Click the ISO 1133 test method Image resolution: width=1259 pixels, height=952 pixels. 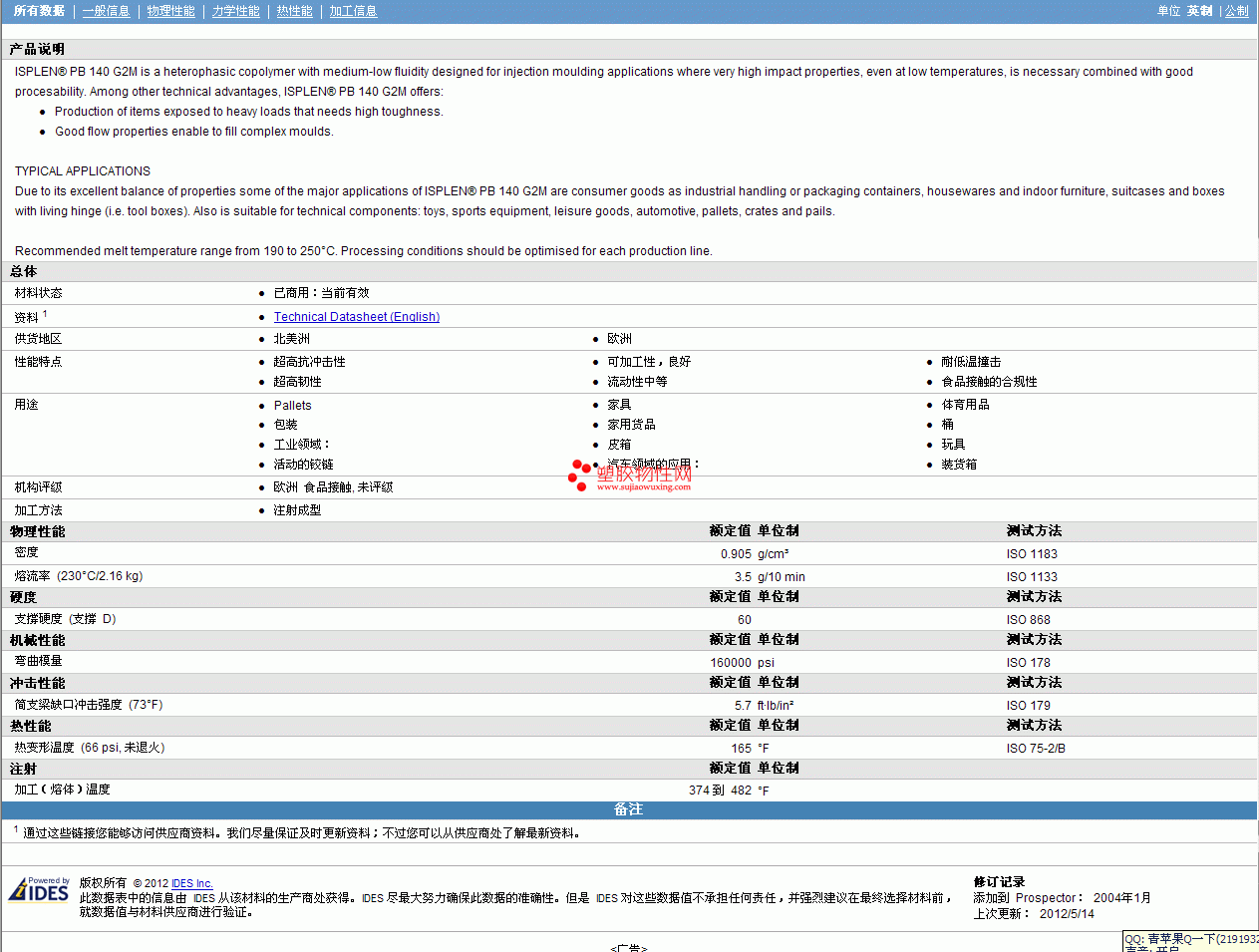[x=1032, y=577]
